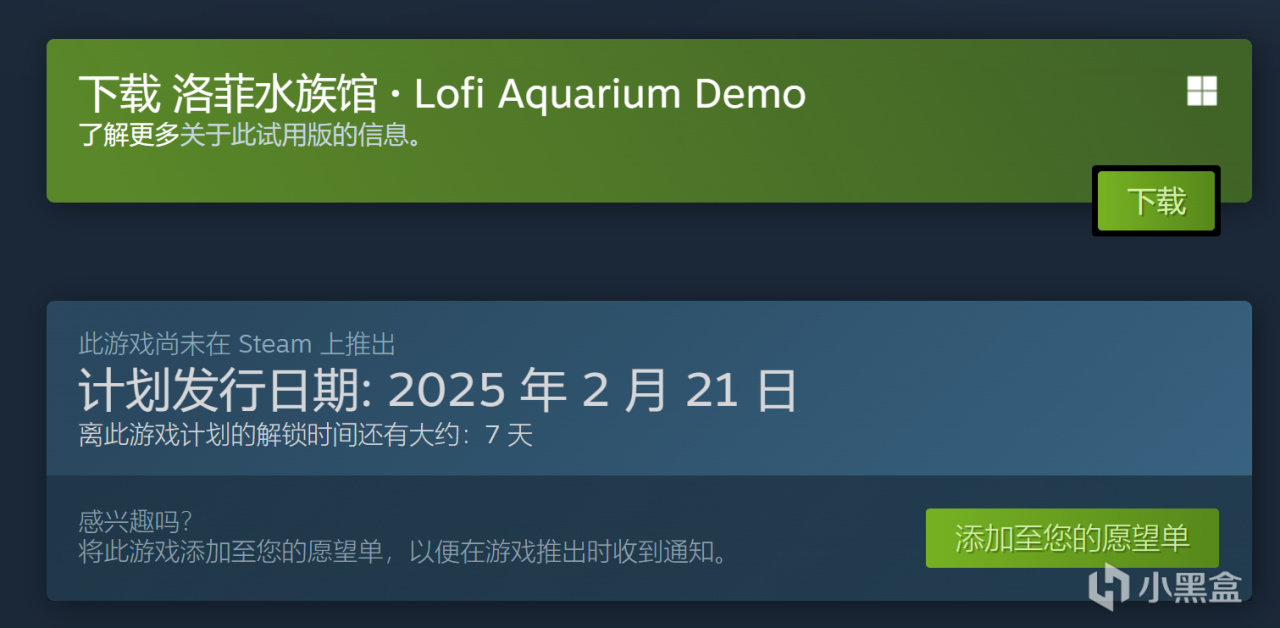Click the 了解更多 text in demo banner

coord(129,135)
